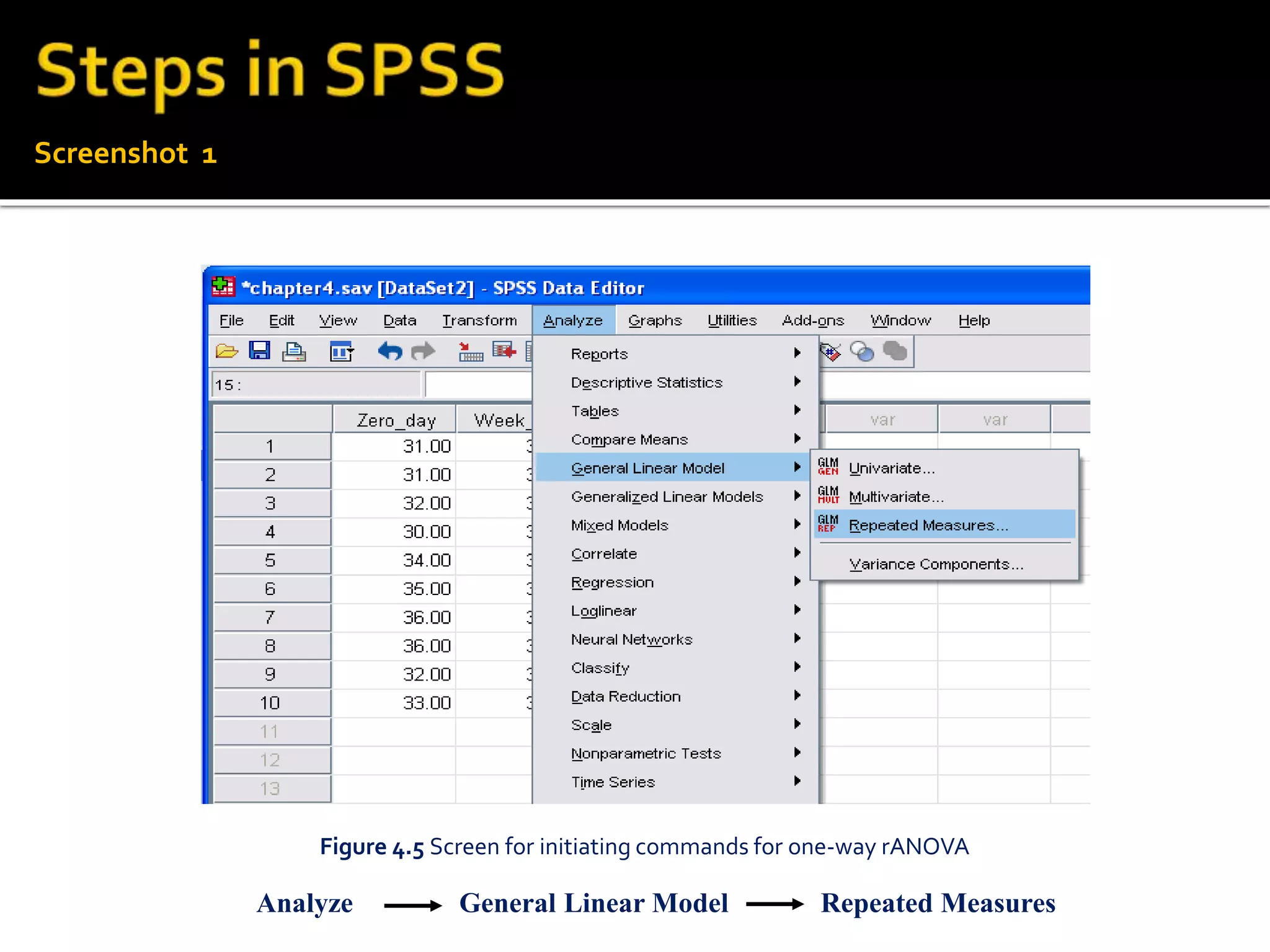Image resolution: width=1270 pixels, height=952 pixels.
Task: Expand the Time Series submenu
Action: (x=676, y=782)
